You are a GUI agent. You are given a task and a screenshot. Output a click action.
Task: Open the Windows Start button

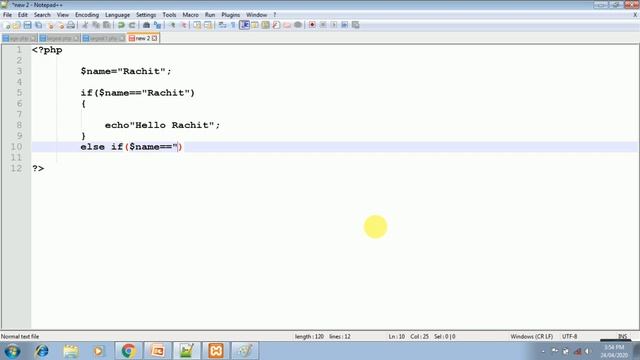(x=12, y=351)
